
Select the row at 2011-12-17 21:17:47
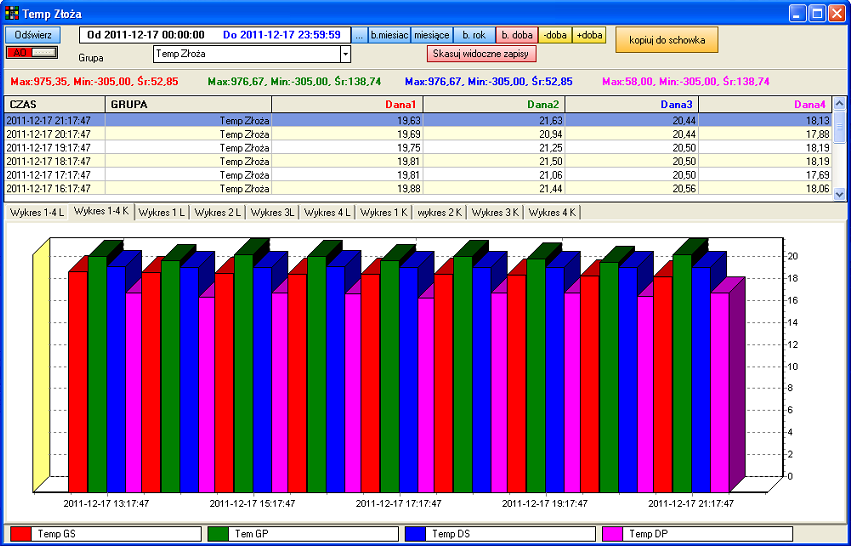(x=418, y=120)
